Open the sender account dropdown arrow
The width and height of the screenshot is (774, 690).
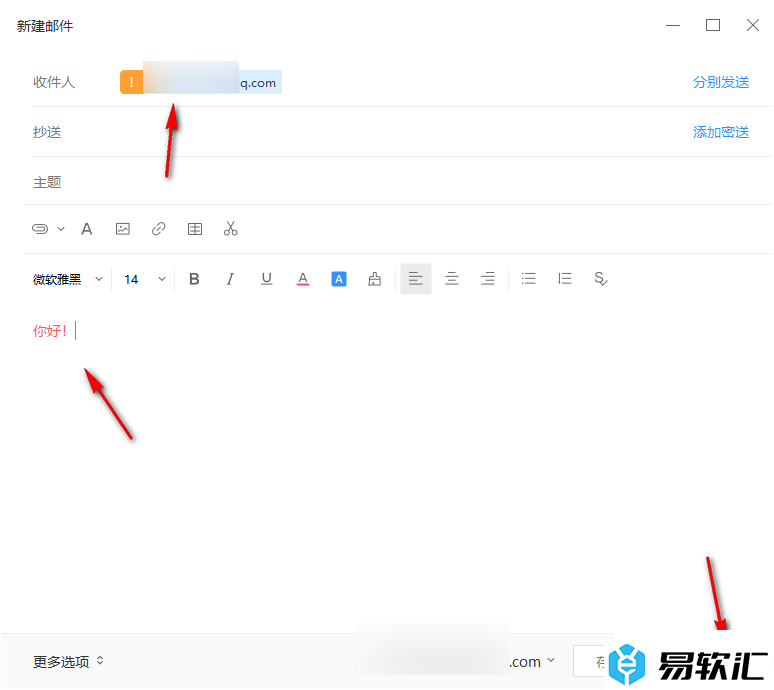pos(551,660)
